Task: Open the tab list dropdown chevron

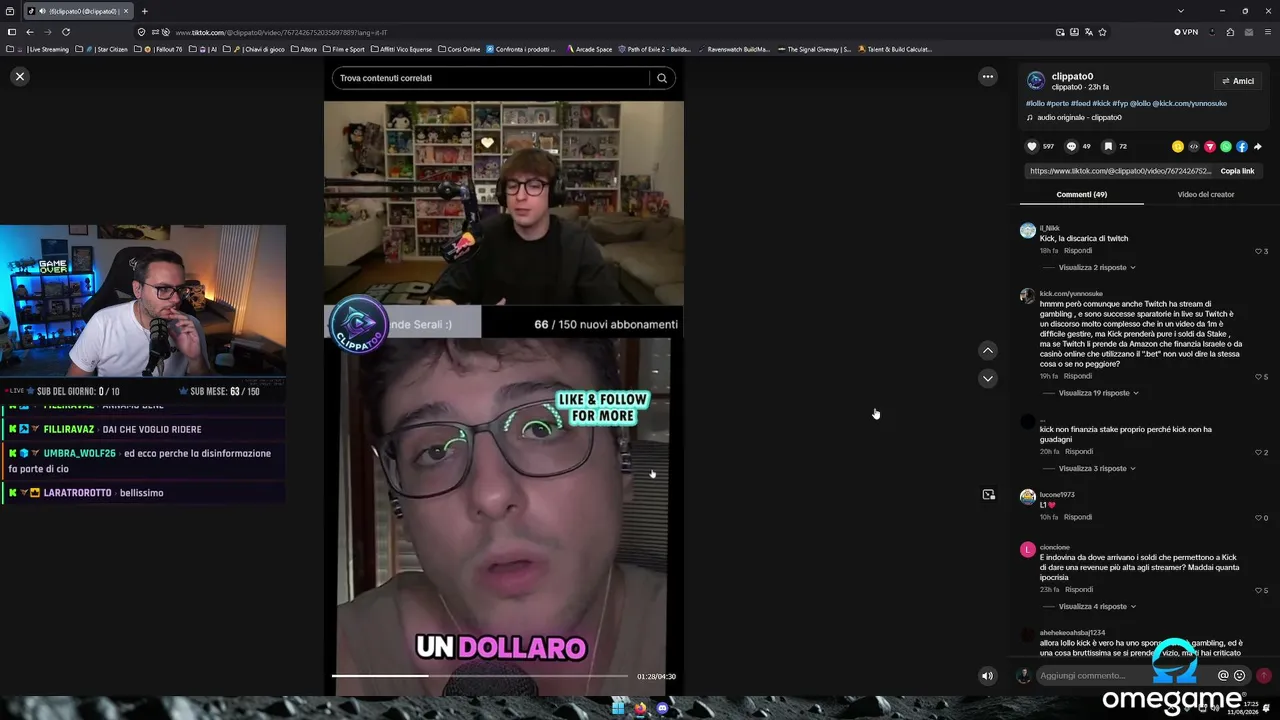Action: click(x=1180, y=11)
